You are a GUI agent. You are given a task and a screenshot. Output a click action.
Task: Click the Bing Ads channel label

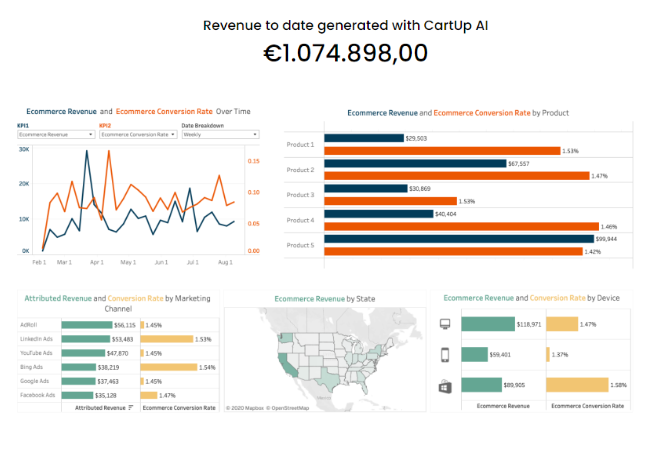click(x=31, y=367)
